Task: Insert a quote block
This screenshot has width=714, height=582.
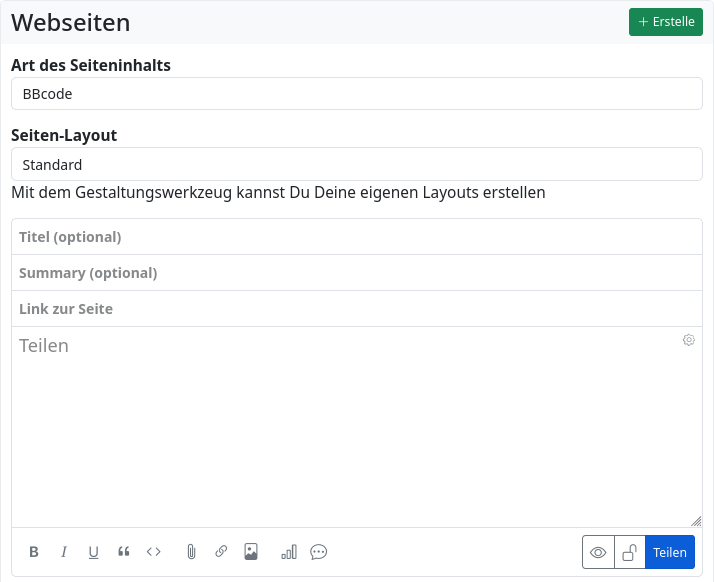Action: 124,552
